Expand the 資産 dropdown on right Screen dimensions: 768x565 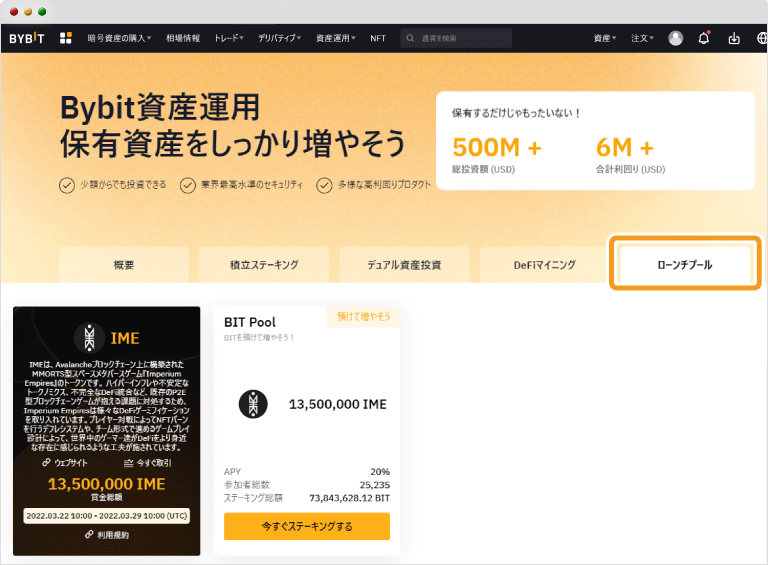tap(605, 38)
